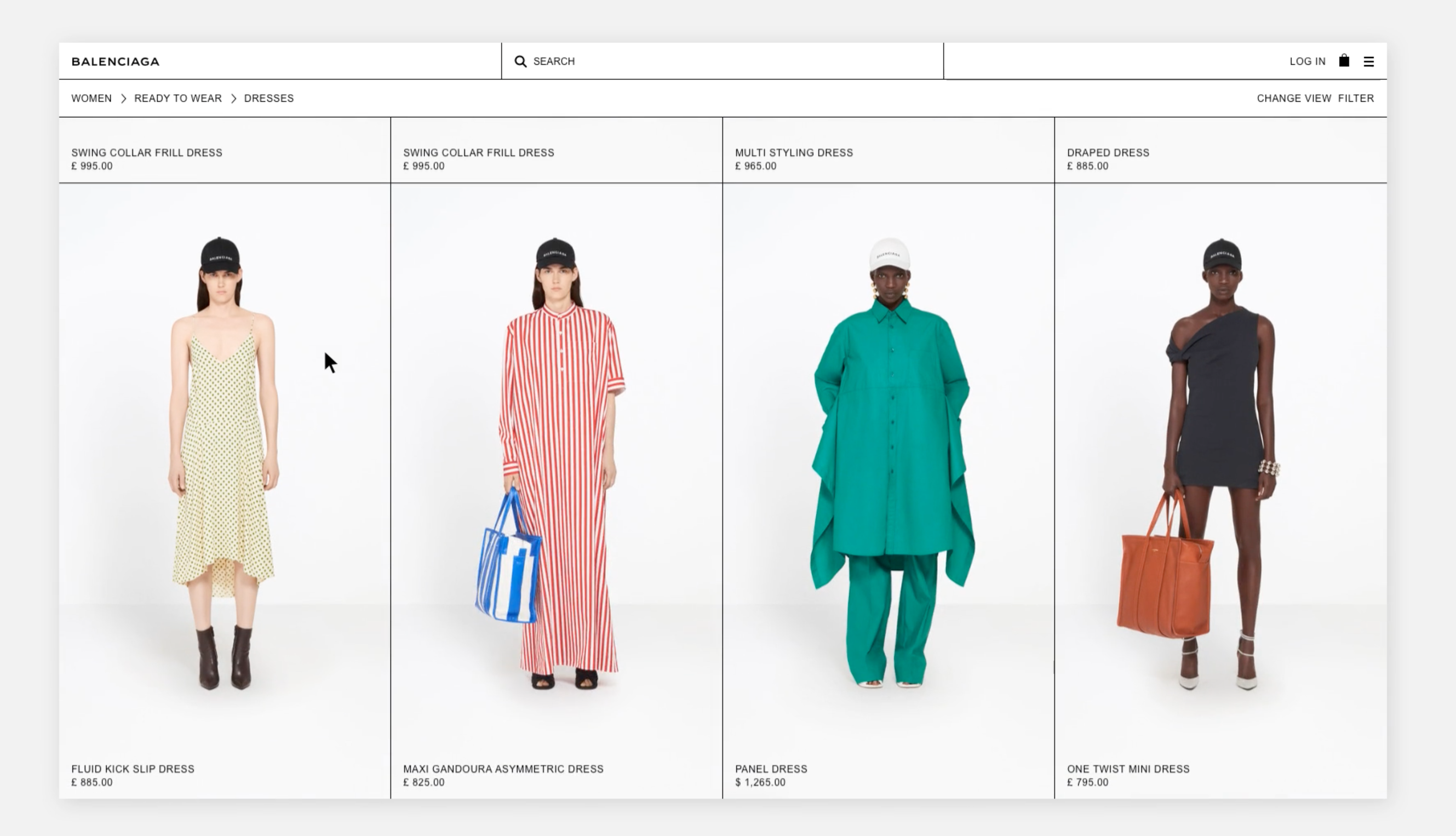Screen dimensions: 1456x836
Task: Open the One Twist Mini Dress photo
Action: 1220,459
